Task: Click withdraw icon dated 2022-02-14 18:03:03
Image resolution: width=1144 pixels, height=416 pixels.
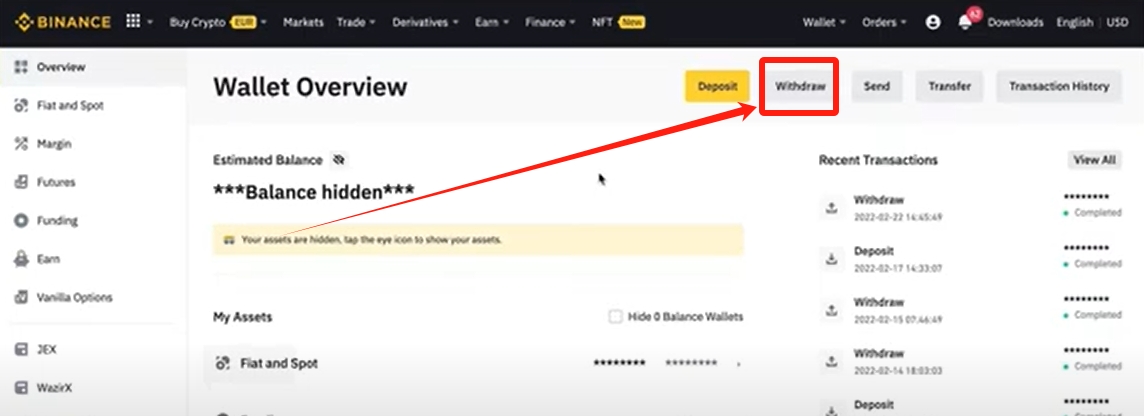Action: (831, 361)
